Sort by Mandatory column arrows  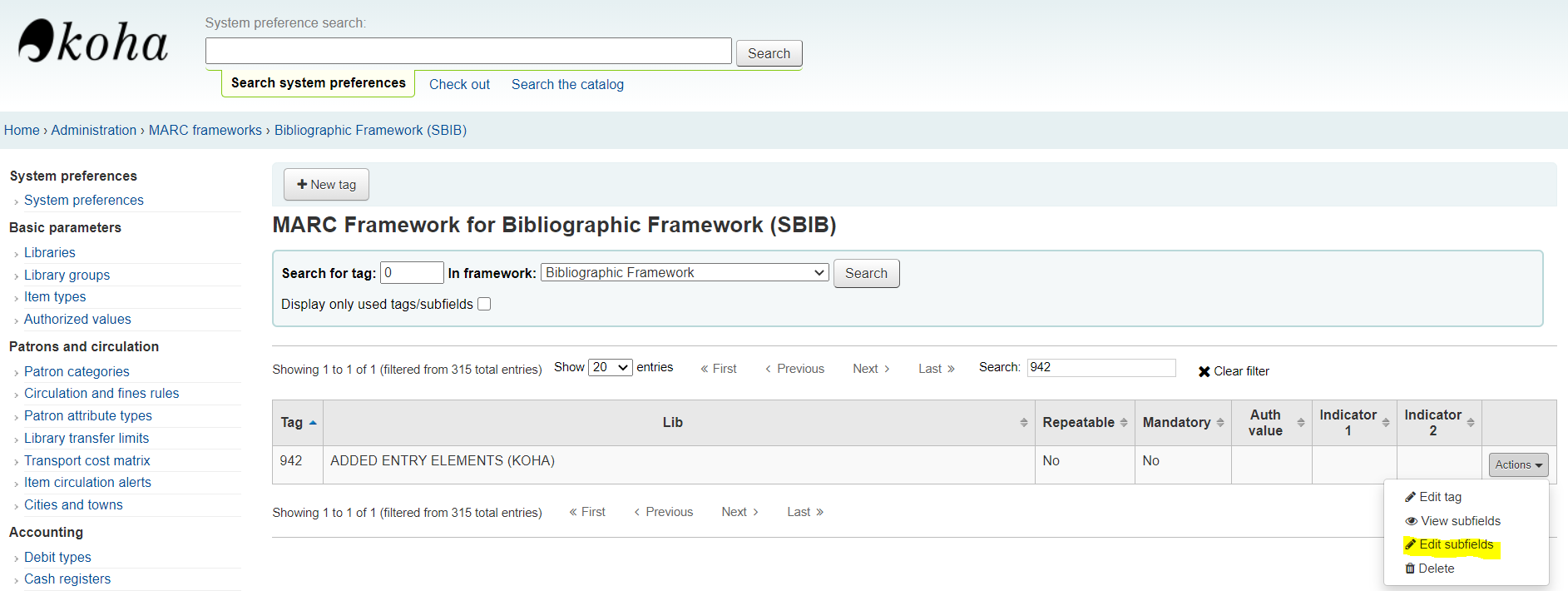(1220, 423)
